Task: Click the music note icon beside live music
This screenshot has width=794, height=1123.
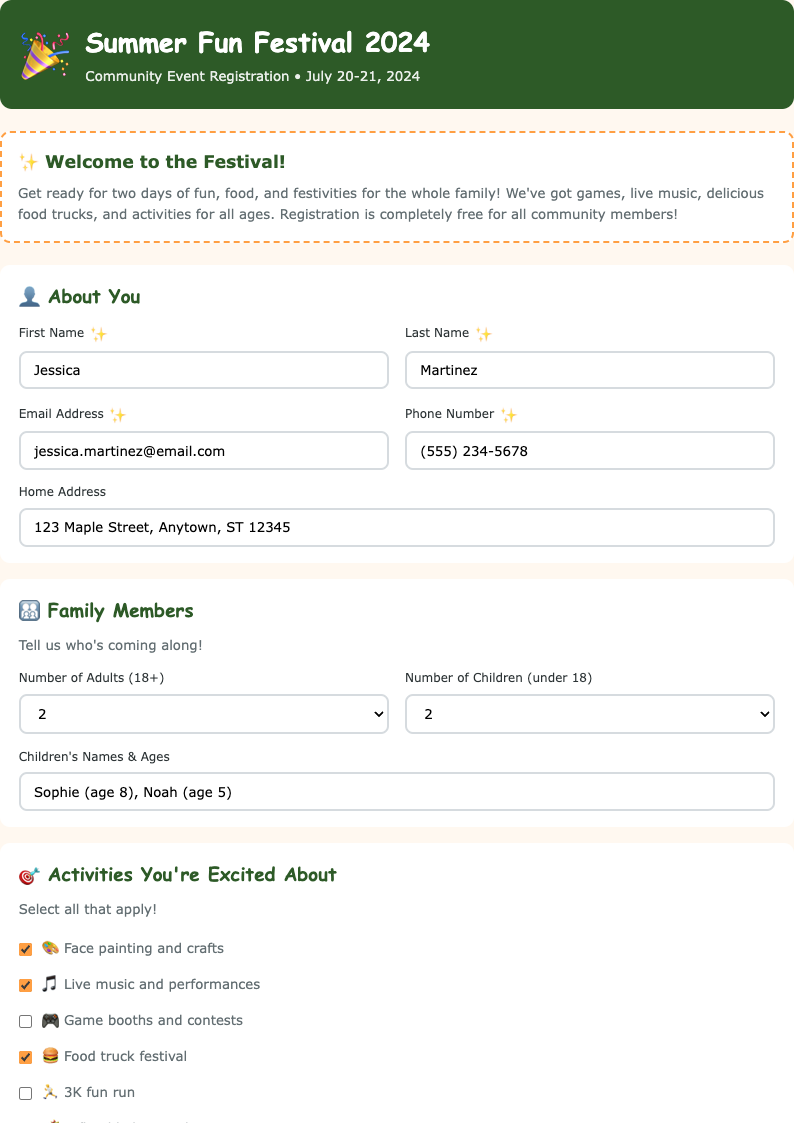Action: coord(51,984)
